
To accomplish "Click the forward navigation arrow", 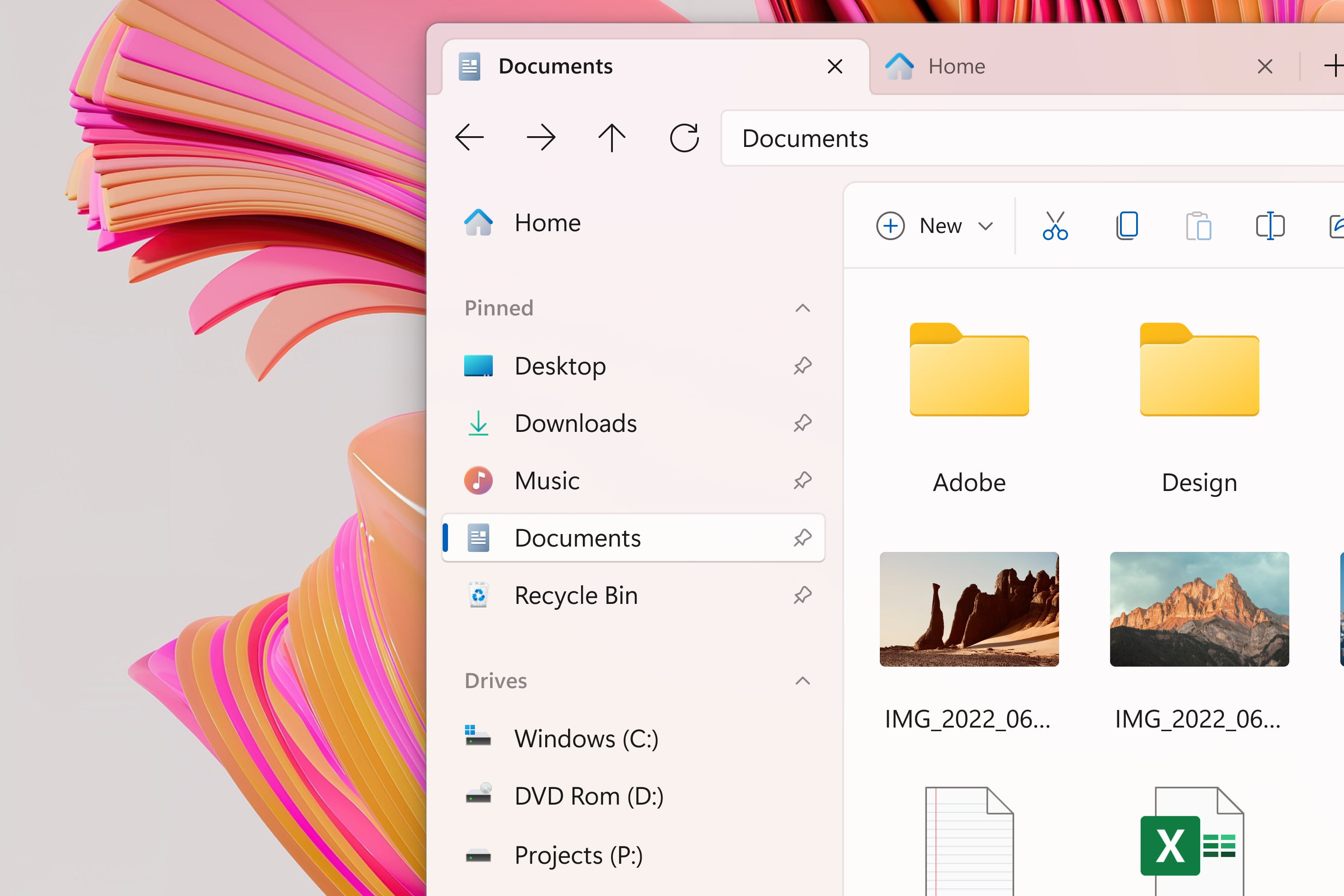I will pyautogui.click(x=541, y=137).
